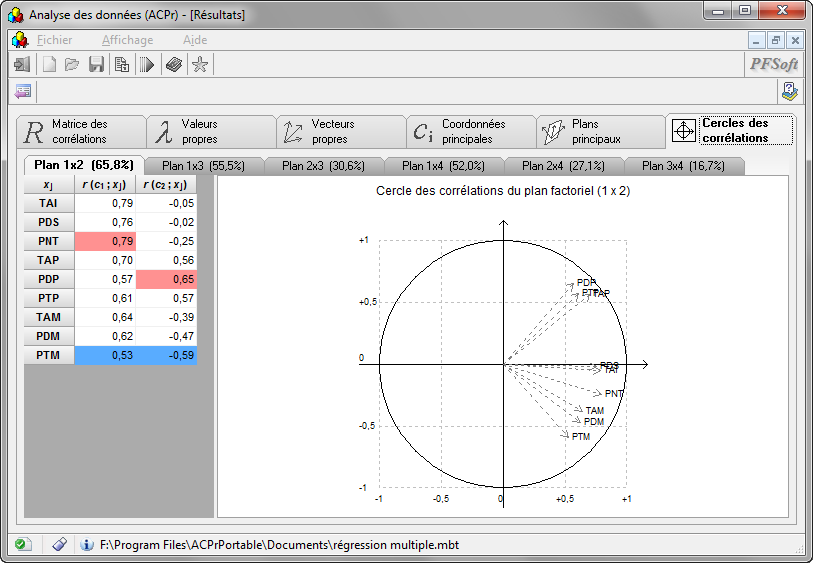The height and width of the screenshot is (563, 813).
Task: Click the red highlighted 0,79 PNT cell
Action: pos(105,241)
